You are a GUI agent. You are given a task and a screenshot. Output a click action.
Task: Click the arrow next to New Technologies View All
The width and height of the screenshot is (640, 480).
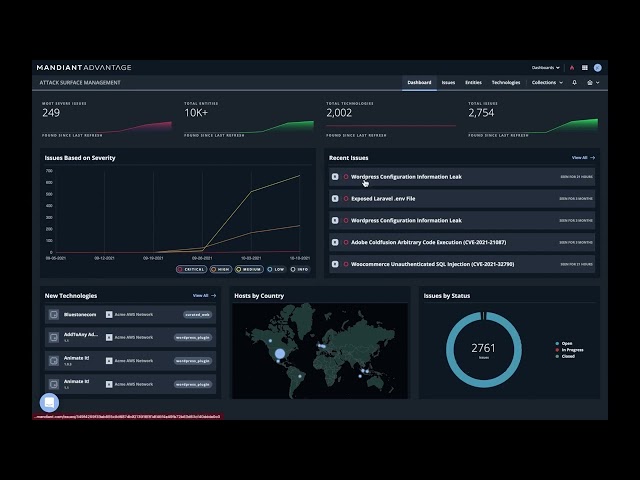coord(213,296)
